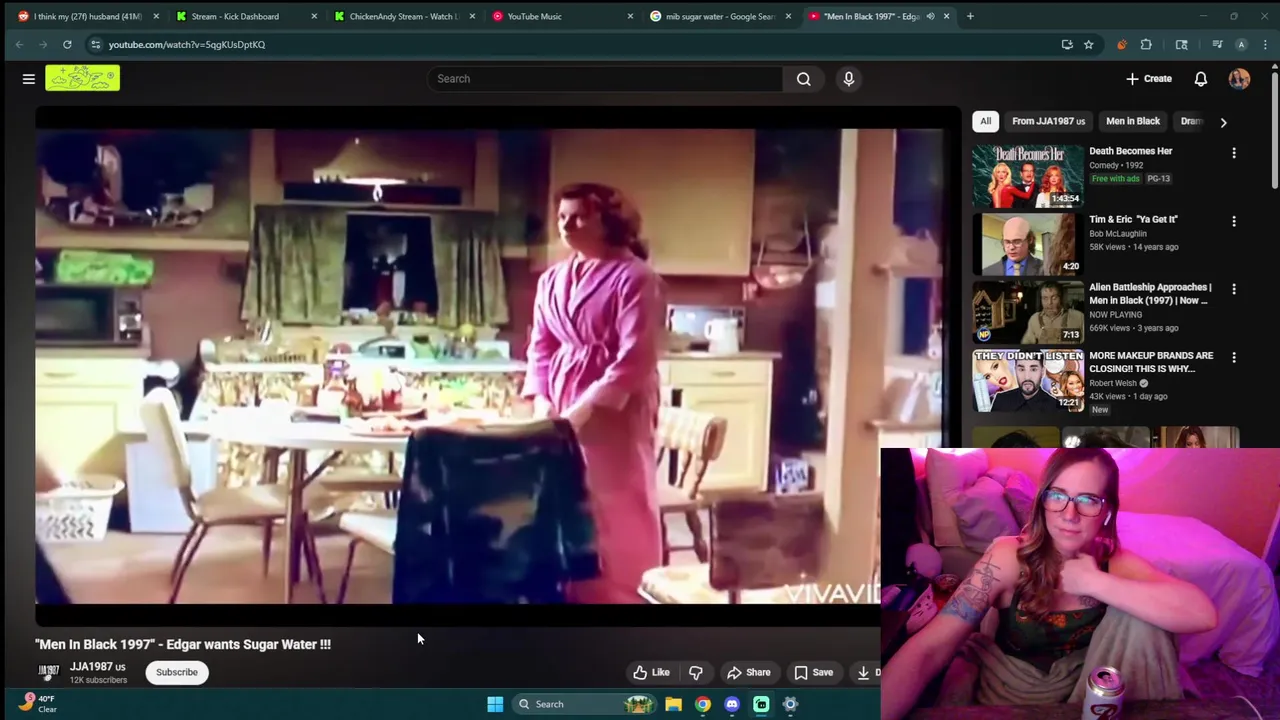Go back in browser history
Image resolution: width=1280 pixels, height=720 pixels.
(x=19, y=44)
